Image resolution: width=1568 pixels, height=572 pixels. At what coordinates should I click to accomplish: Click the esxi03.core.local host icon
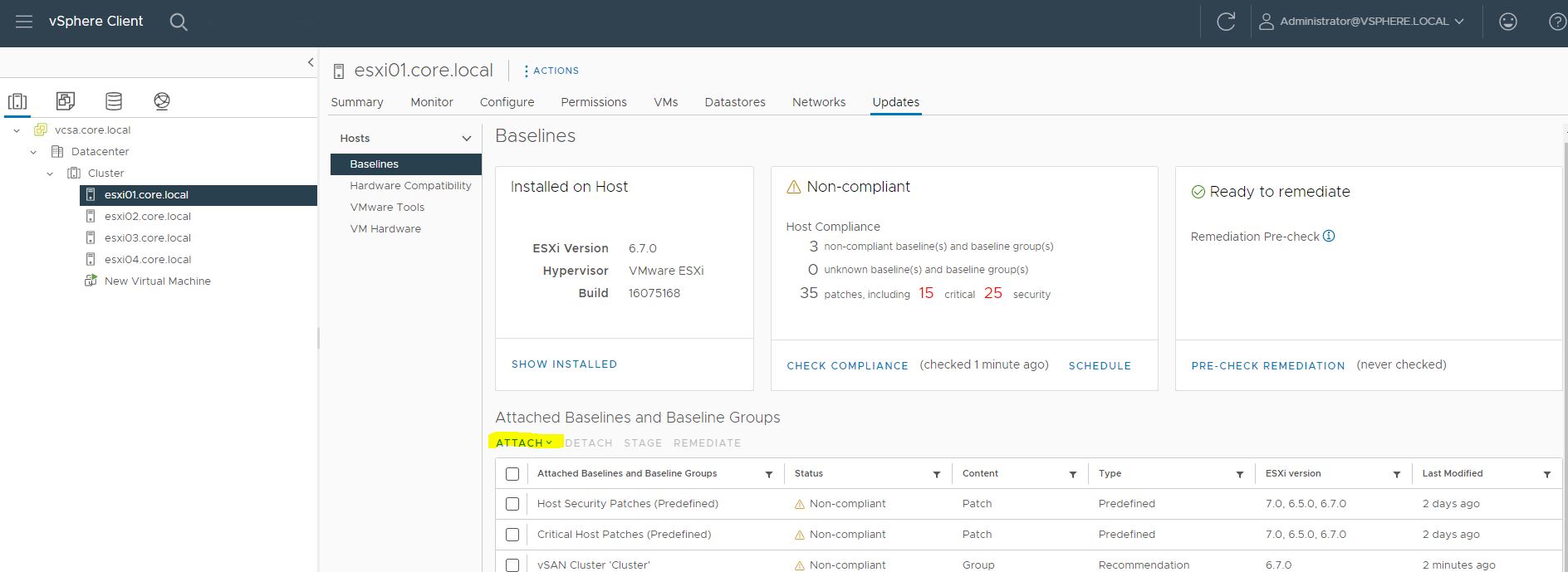coord(91,237)
